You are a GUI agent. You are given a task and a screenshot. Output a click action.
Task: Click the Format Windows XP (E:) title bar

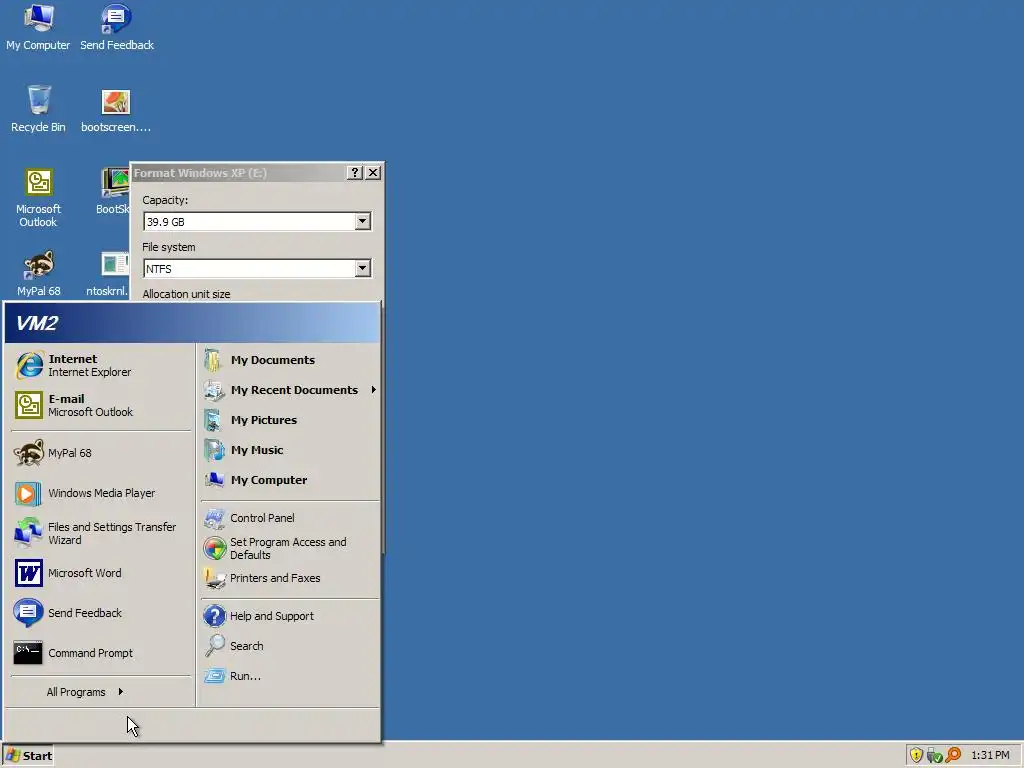pos(239,172)
